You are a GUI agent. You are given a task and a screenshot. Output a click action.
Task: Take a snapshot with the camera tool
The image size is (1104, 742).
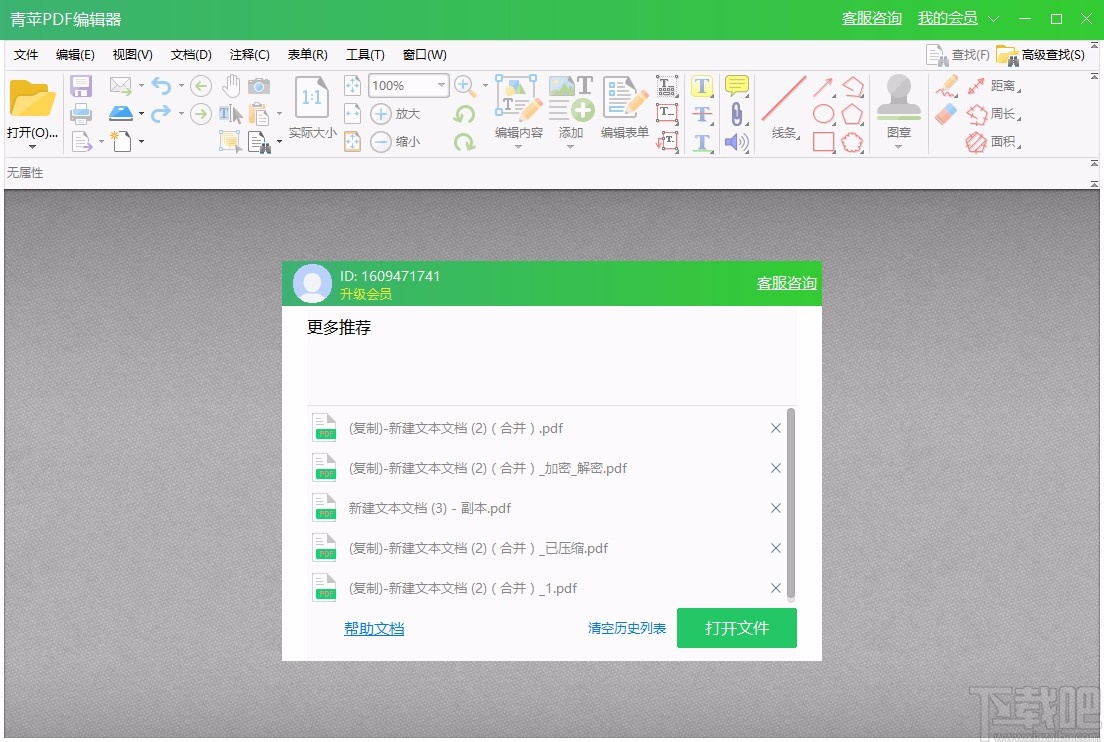pyautogui.click(x=259, y=85)
